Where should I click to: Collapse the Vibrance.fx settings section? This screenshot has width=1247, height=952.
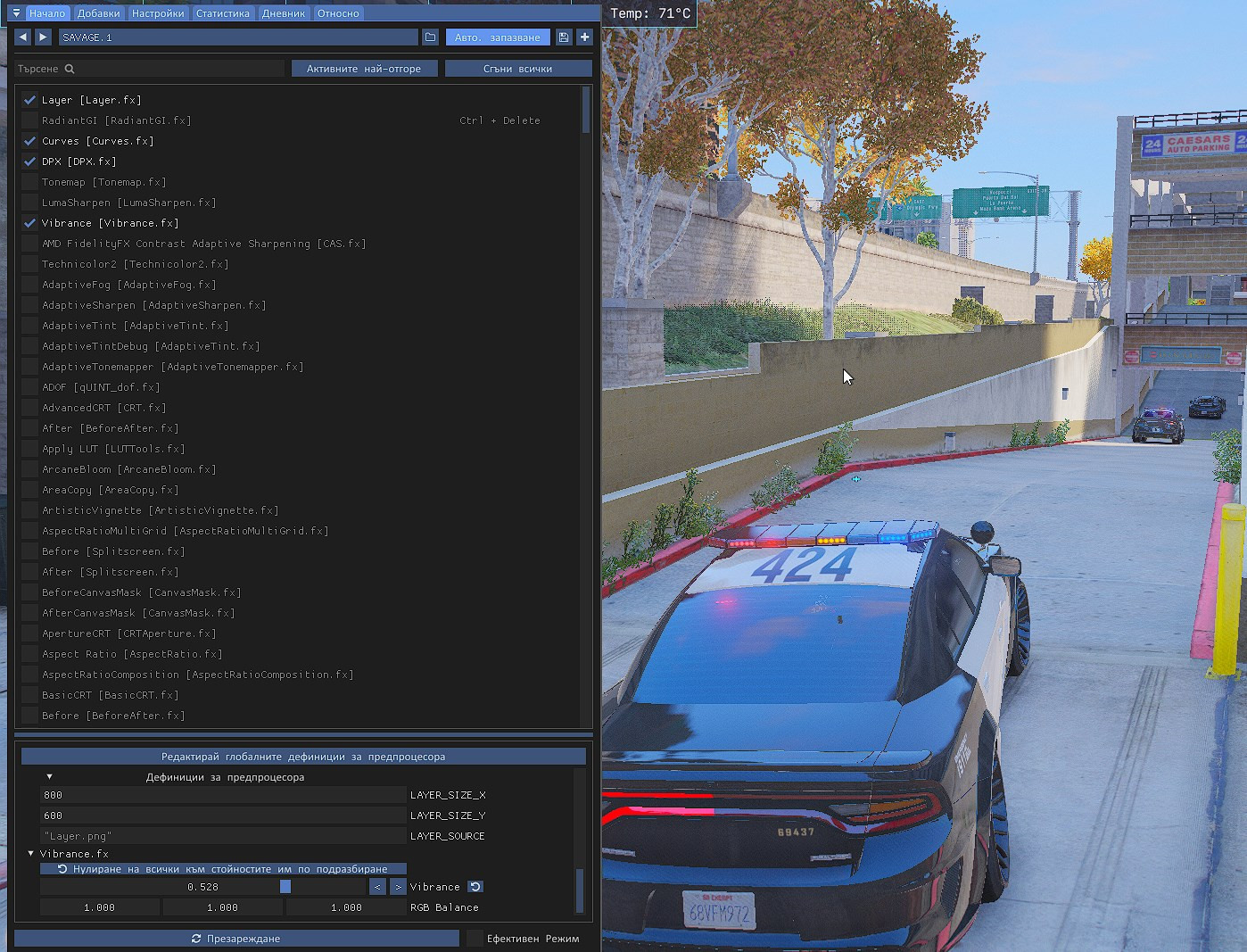point(30,854)
